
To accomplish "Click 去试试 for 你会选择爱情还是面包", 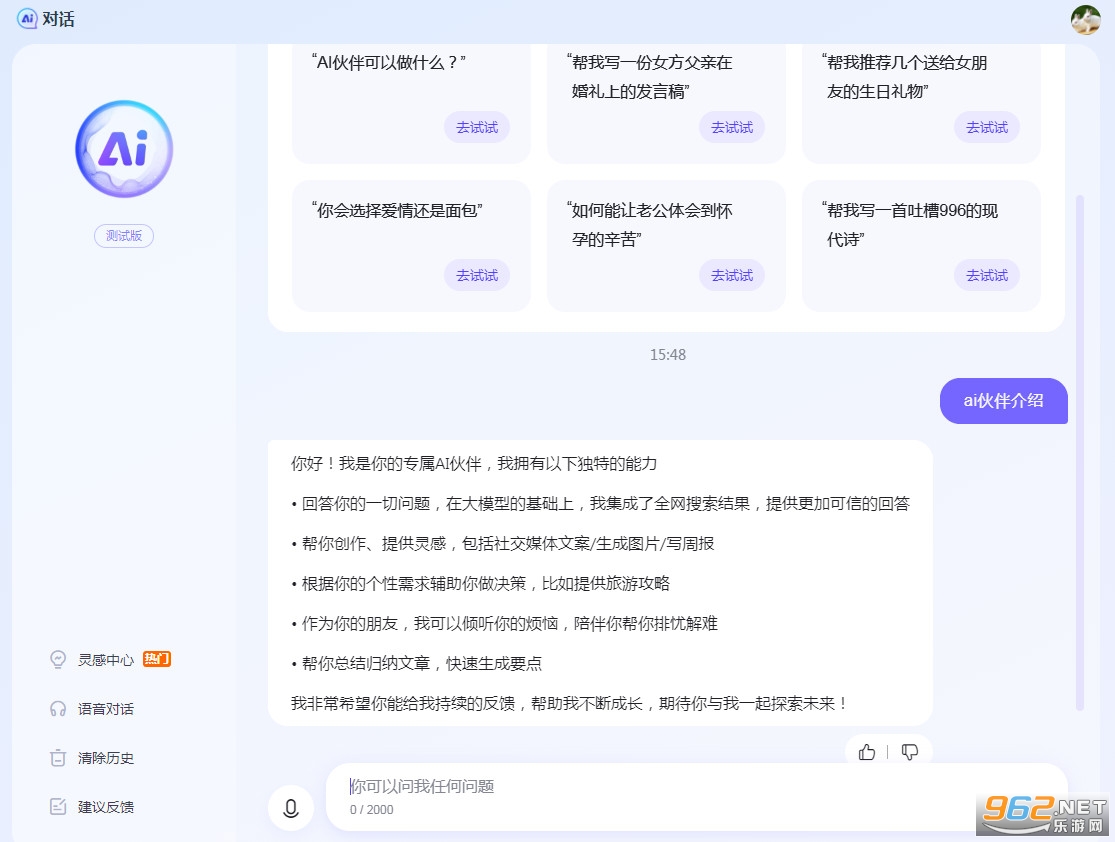I will [x=477, y=275].
